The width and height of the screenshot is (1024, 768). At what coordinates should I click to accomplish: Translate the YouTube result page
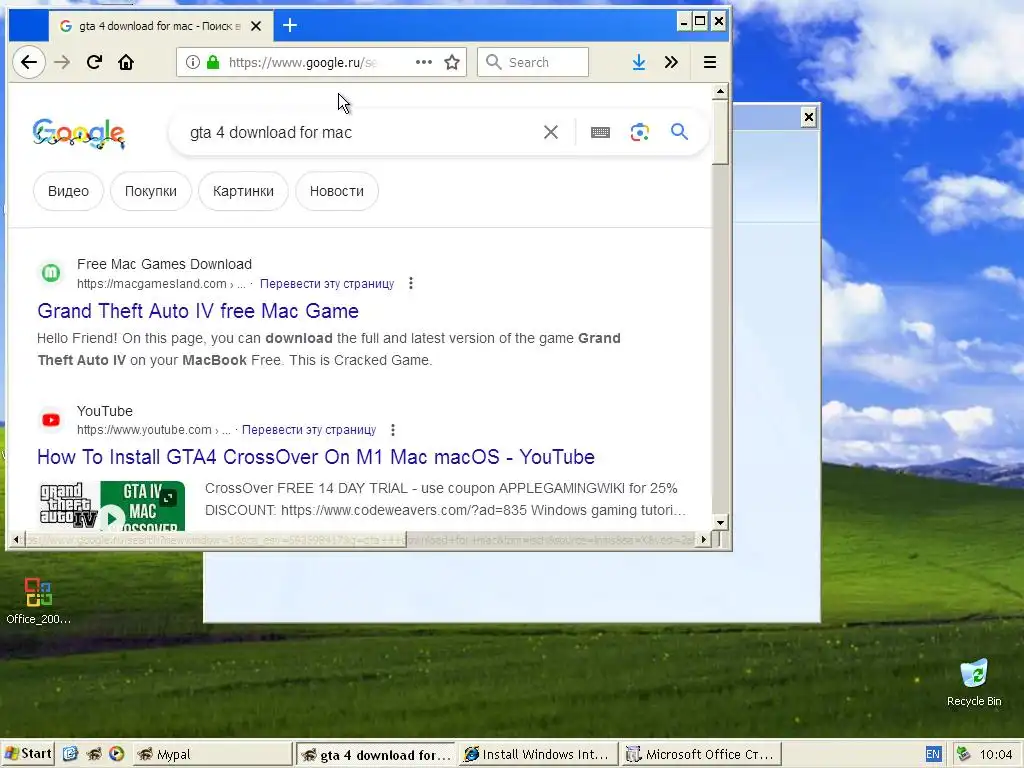point(309,430)
